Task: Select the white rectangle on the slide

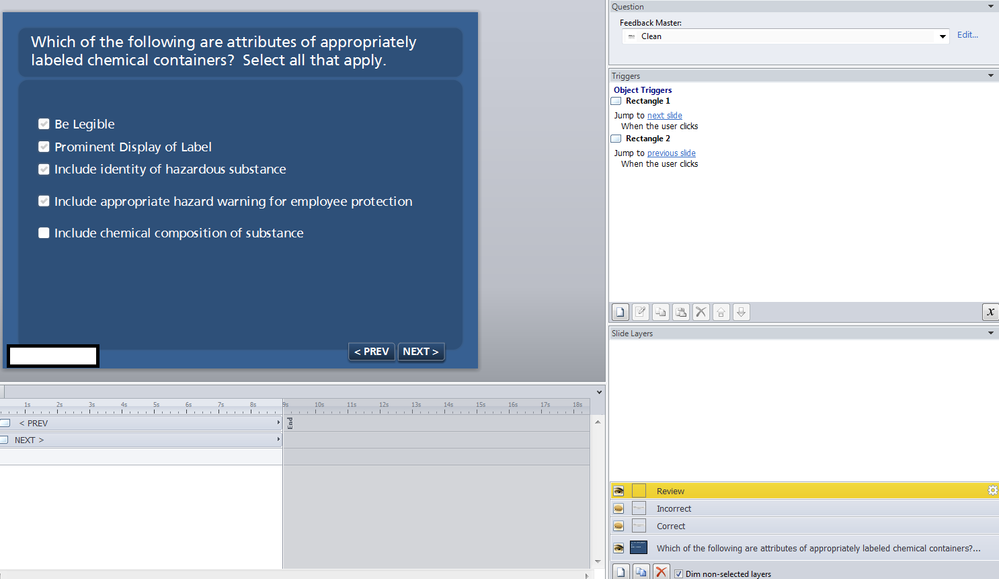Action: [x=53, y=356]
